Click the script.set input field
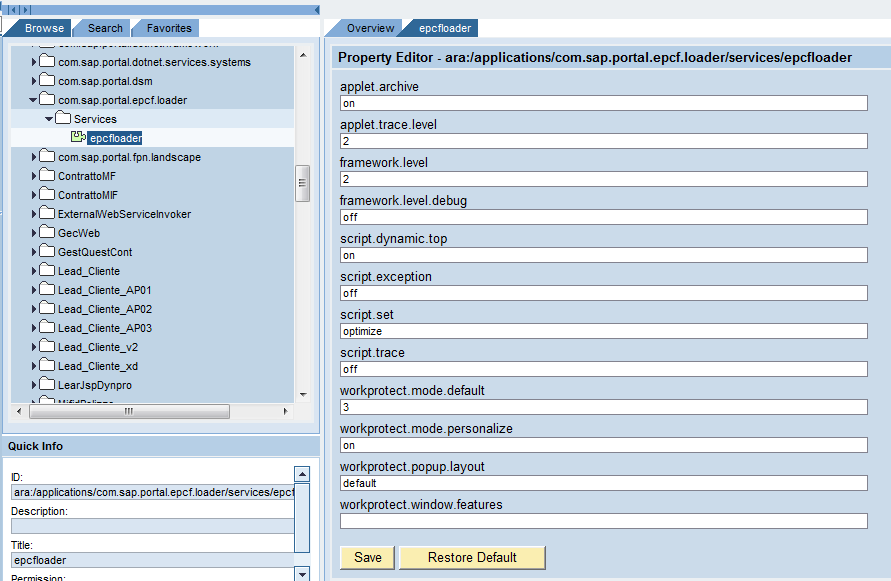The height and width of the screenshot is (581, 891). (603, 331)
